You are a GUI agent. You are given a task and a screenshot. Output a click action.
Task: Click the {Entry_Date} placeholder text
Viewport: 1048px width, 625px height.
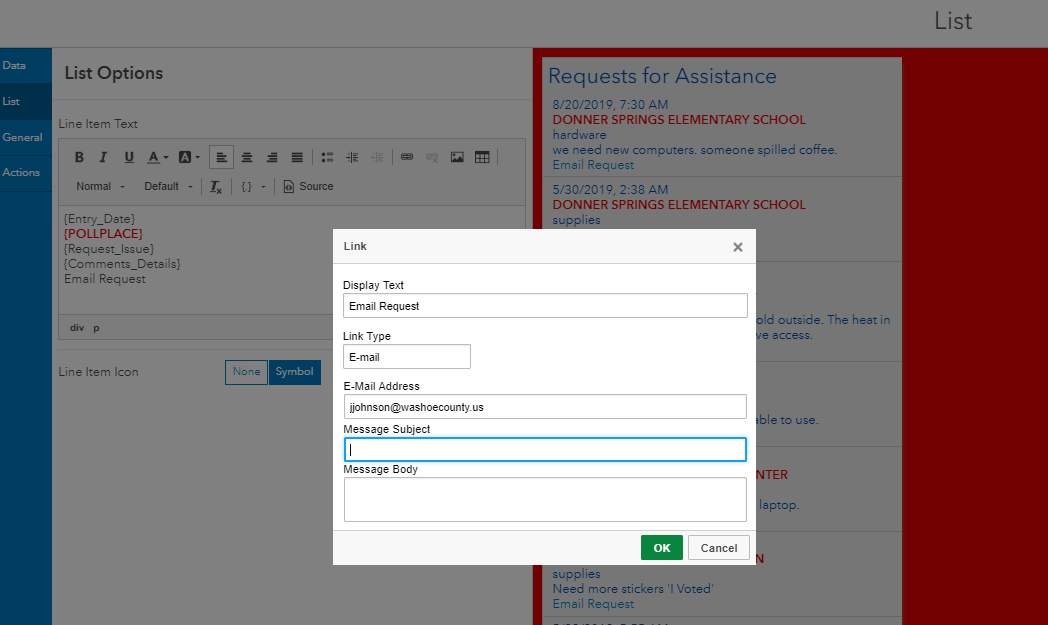pos(100,219)
